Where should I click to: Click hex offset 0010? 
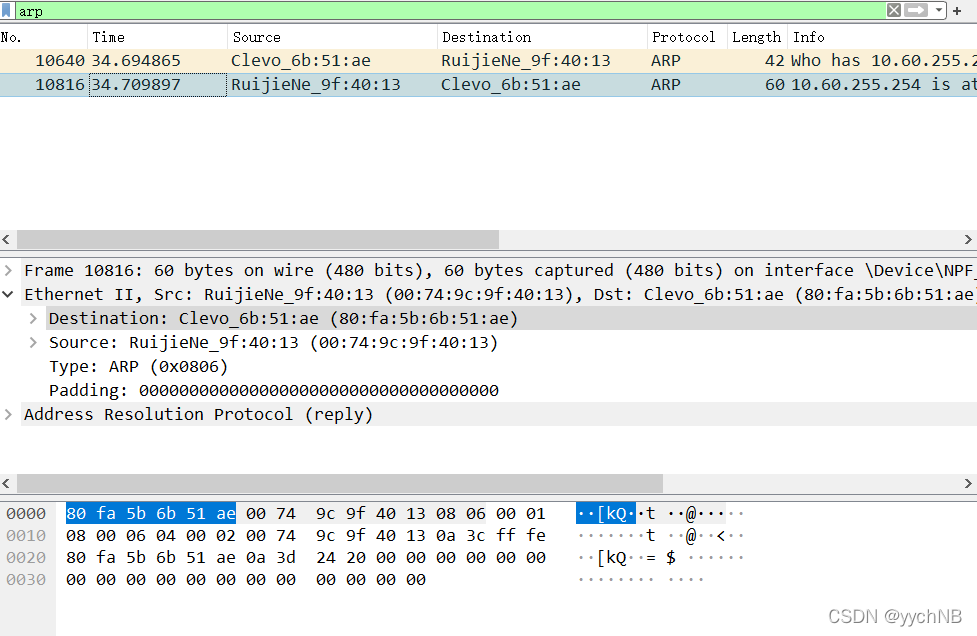(26, 535)
